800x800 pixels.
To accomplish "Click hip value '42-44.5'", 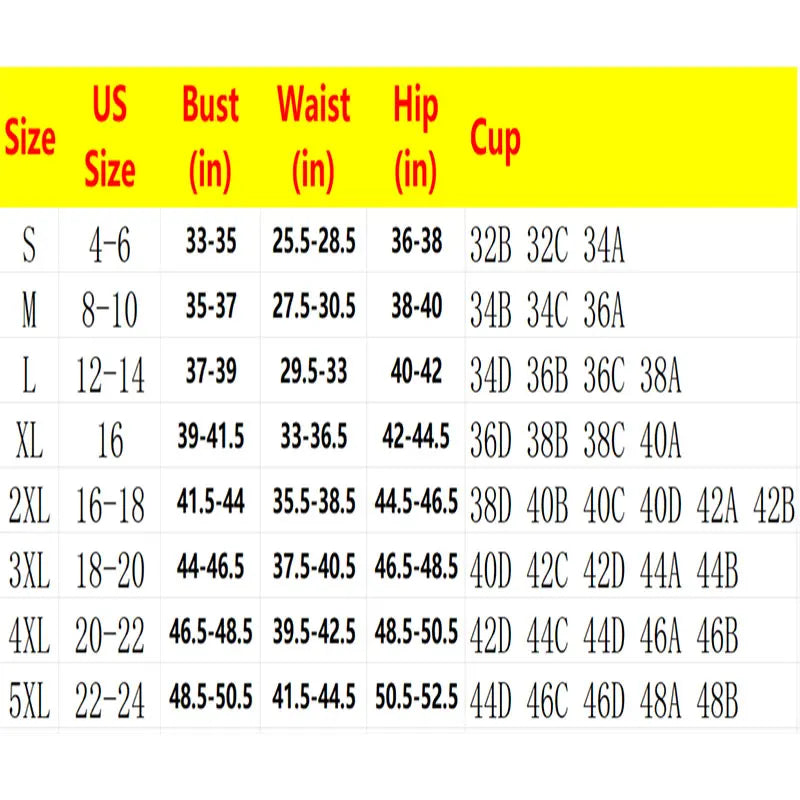I will pos(416,436).
